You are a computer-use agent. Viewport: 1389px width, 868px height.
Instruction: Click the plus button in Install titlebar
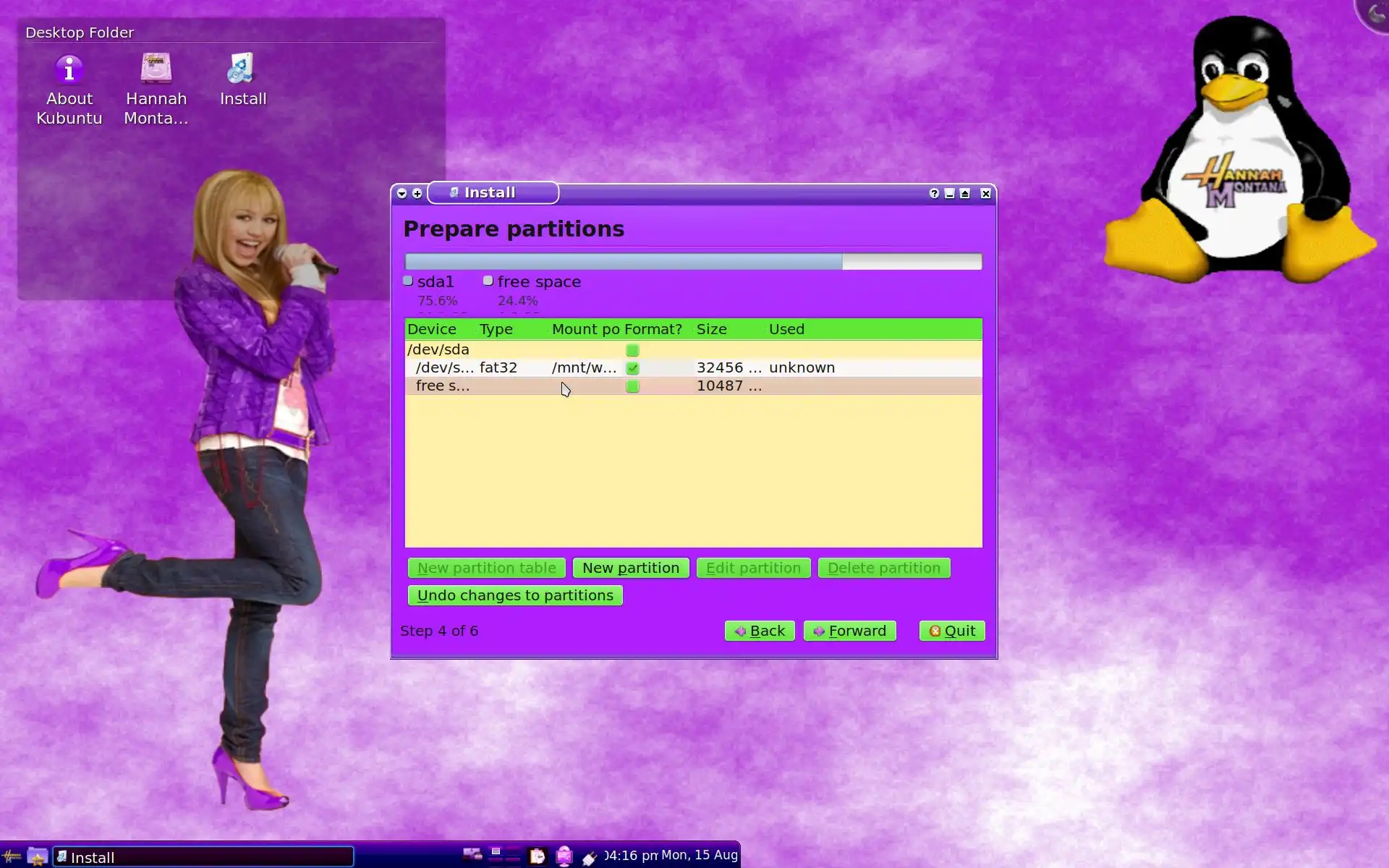point(417,193)
